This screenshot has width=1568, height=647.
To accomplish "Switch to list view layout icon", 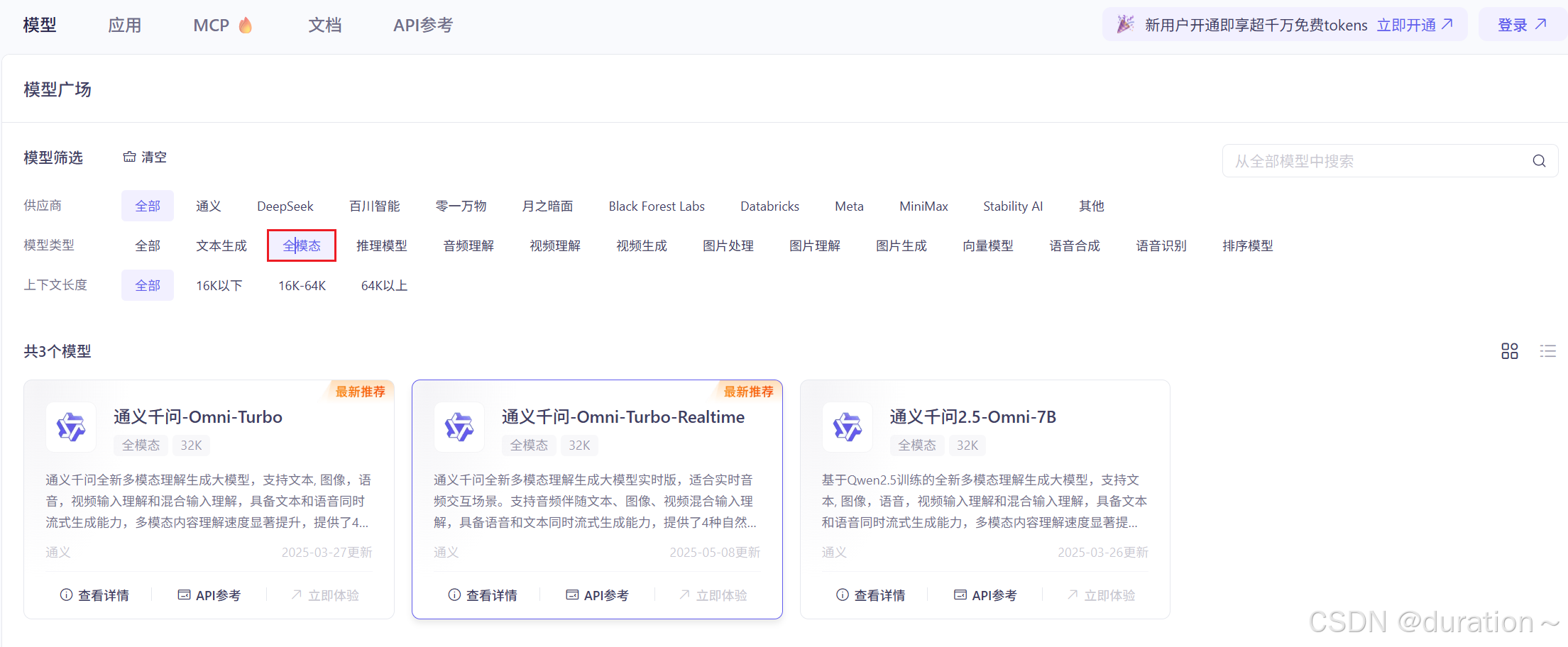I will point(1548,351).
